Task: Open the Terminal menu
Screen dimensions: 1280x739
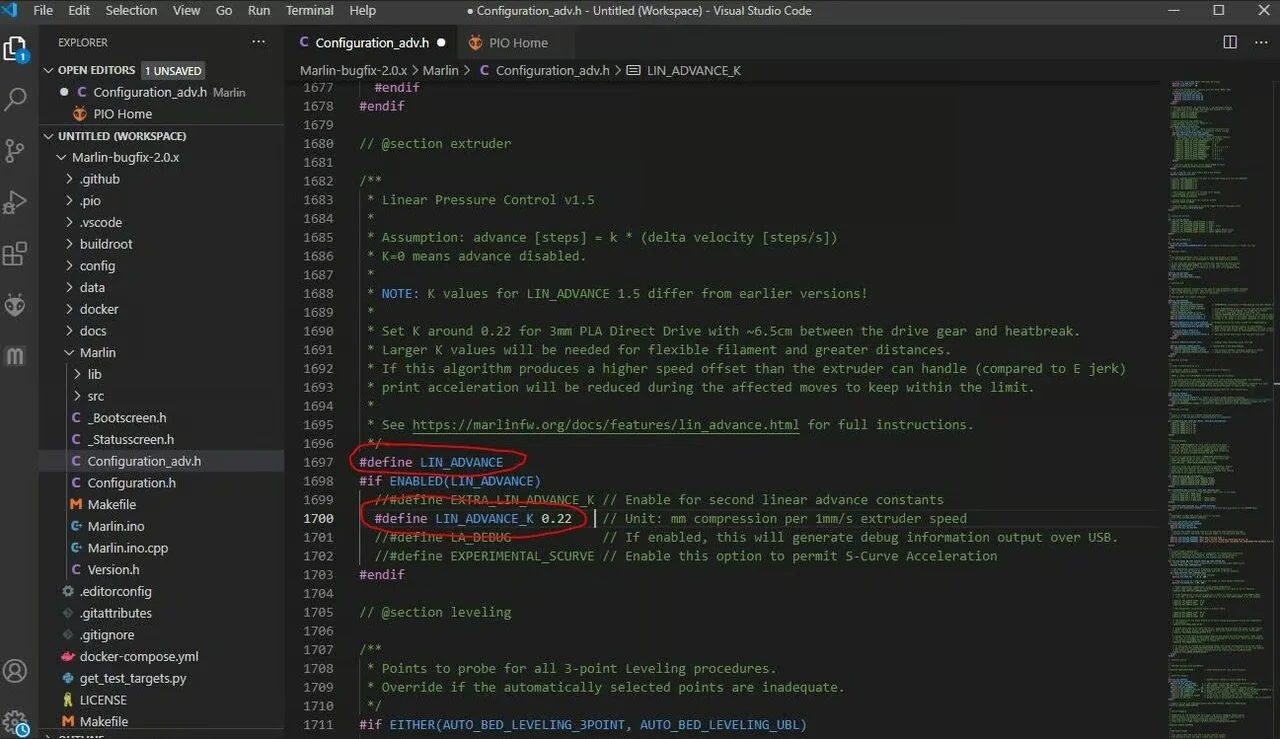Action: tap(310, 11)
